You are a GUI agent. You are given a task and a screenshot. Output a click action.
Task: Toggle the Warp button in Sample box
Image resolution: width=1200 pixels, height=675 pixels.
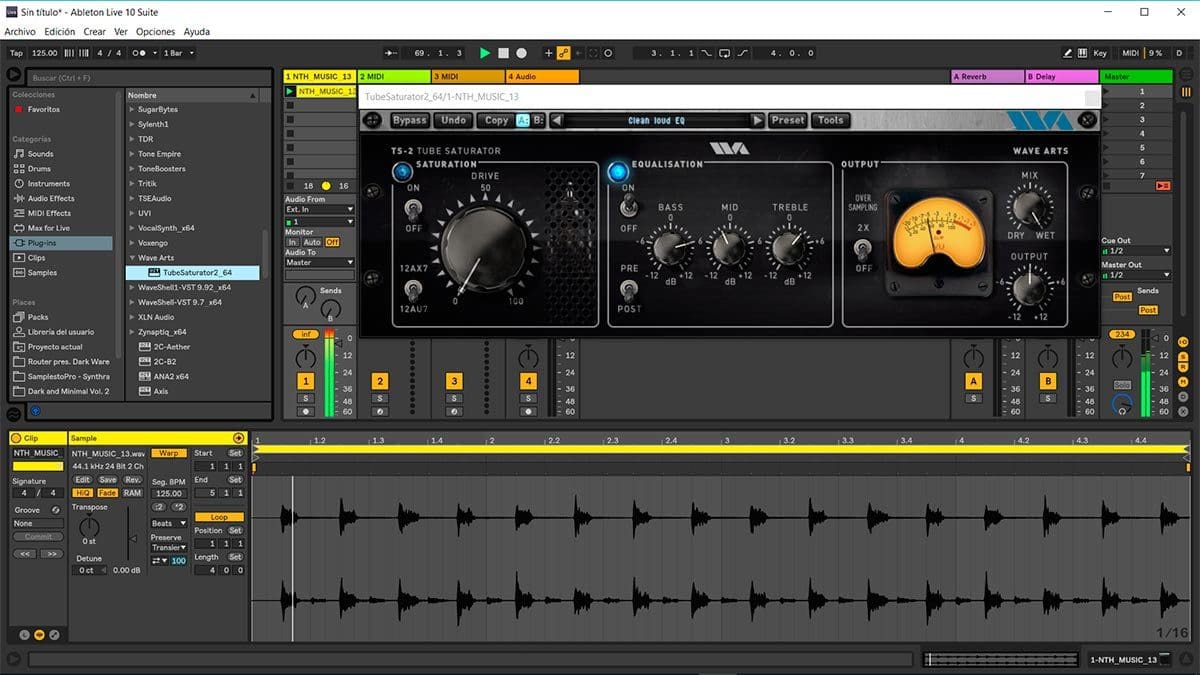click(x=169, y=453)
